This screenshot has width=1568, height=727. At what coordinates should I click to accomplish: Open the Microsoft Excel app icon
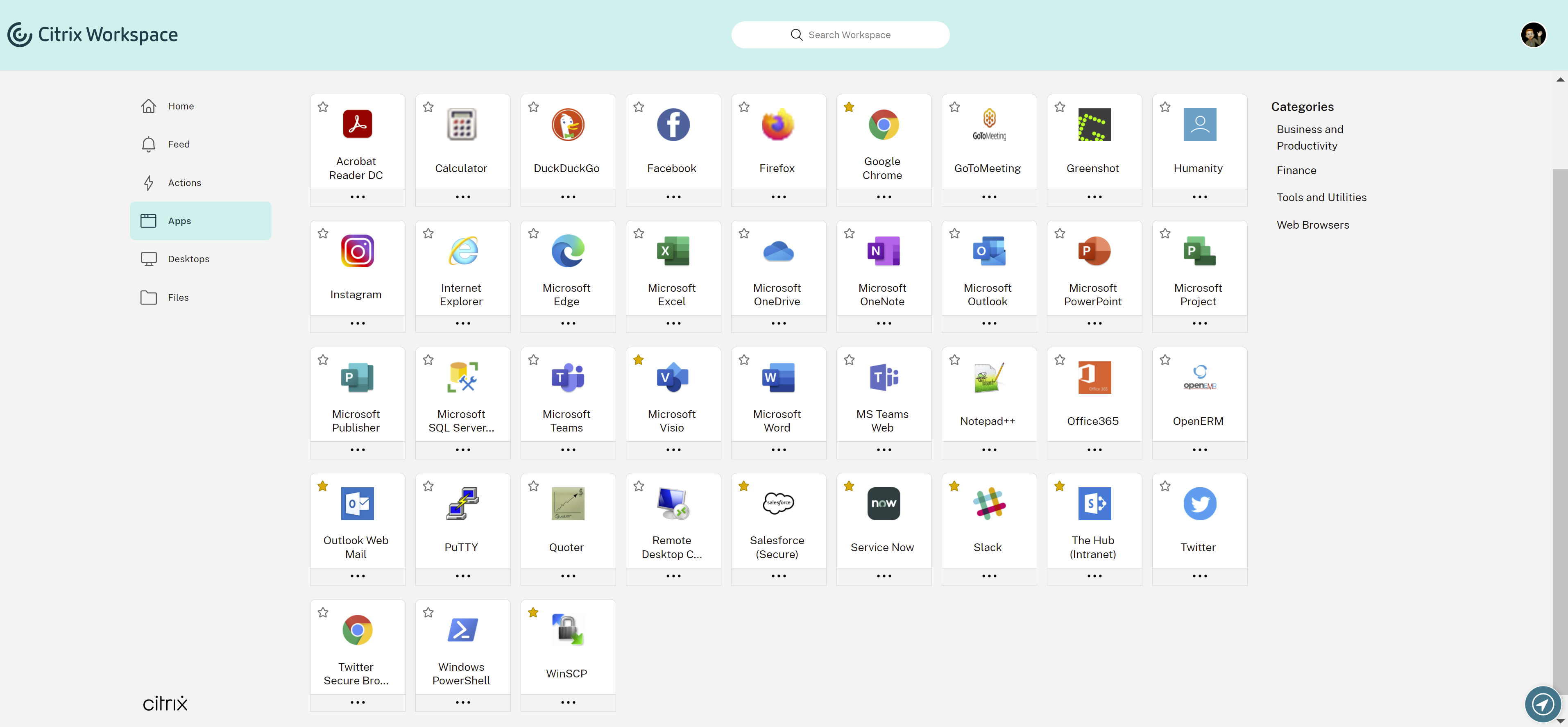673,251
